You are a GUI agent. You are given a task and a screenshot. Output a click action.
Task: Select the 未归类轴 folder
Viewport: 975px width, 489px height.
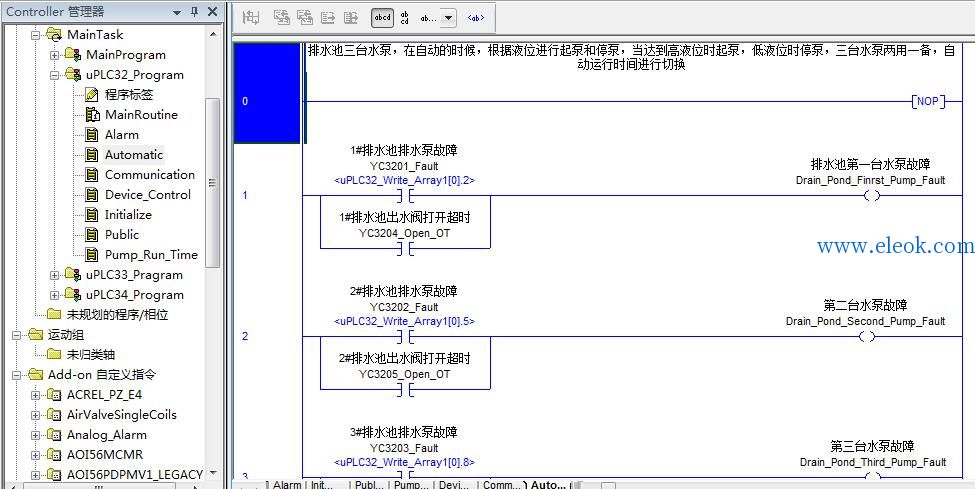[x=91, y=355]
